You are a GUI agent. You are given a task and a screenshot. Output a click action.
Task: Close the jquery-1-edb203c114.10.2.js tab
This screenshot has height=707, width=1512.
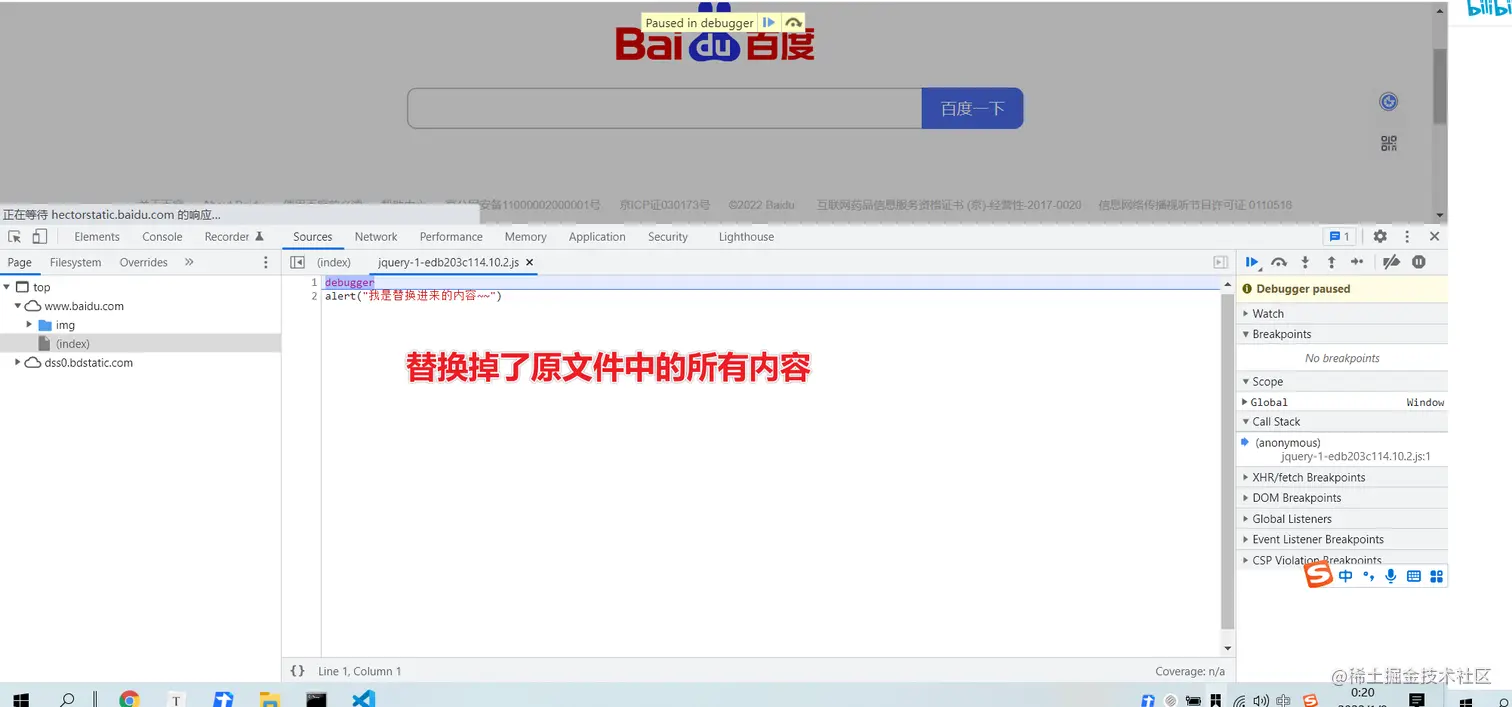point(530,262)
